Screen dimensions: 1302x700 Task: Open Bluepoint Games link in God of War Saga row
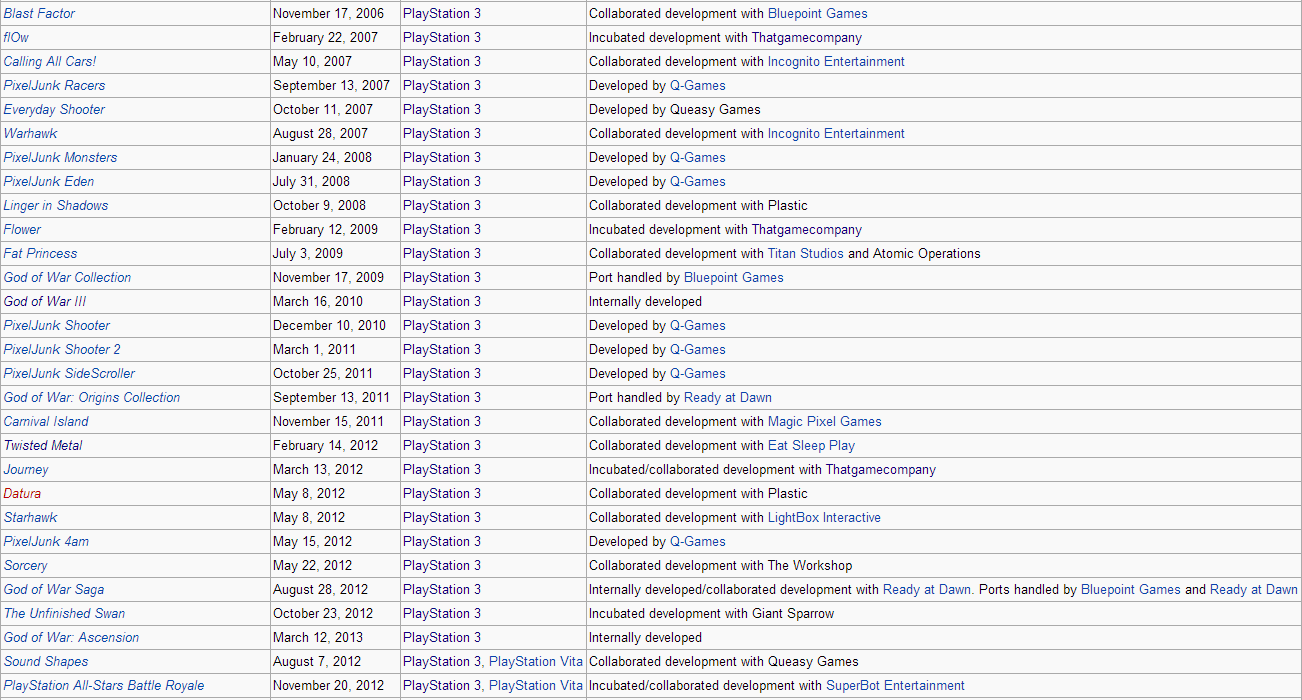(1131, 589)
